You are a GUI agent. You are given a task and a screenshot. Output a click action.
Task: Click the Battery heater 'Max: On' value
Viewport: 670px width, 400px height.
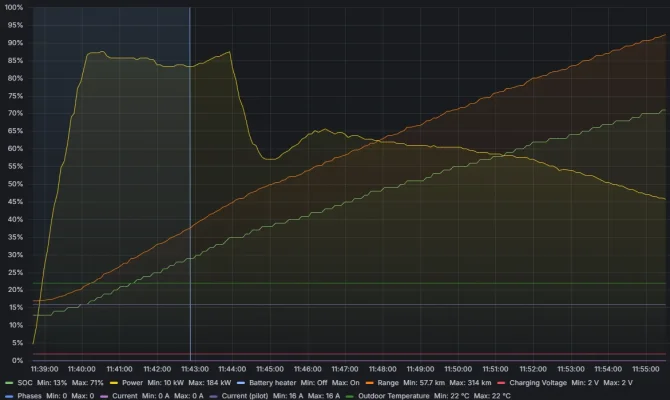click(x=345, y=383)
